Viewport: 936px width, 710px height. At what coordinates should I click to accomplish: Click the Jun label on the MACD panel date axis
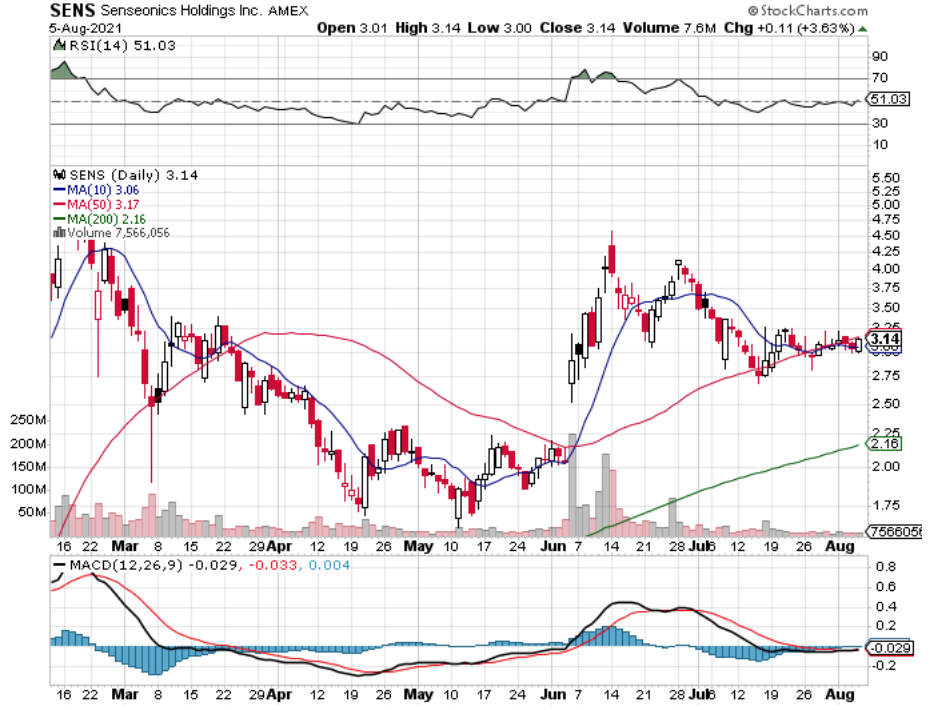pyautogui.click(x=553, y=694)
